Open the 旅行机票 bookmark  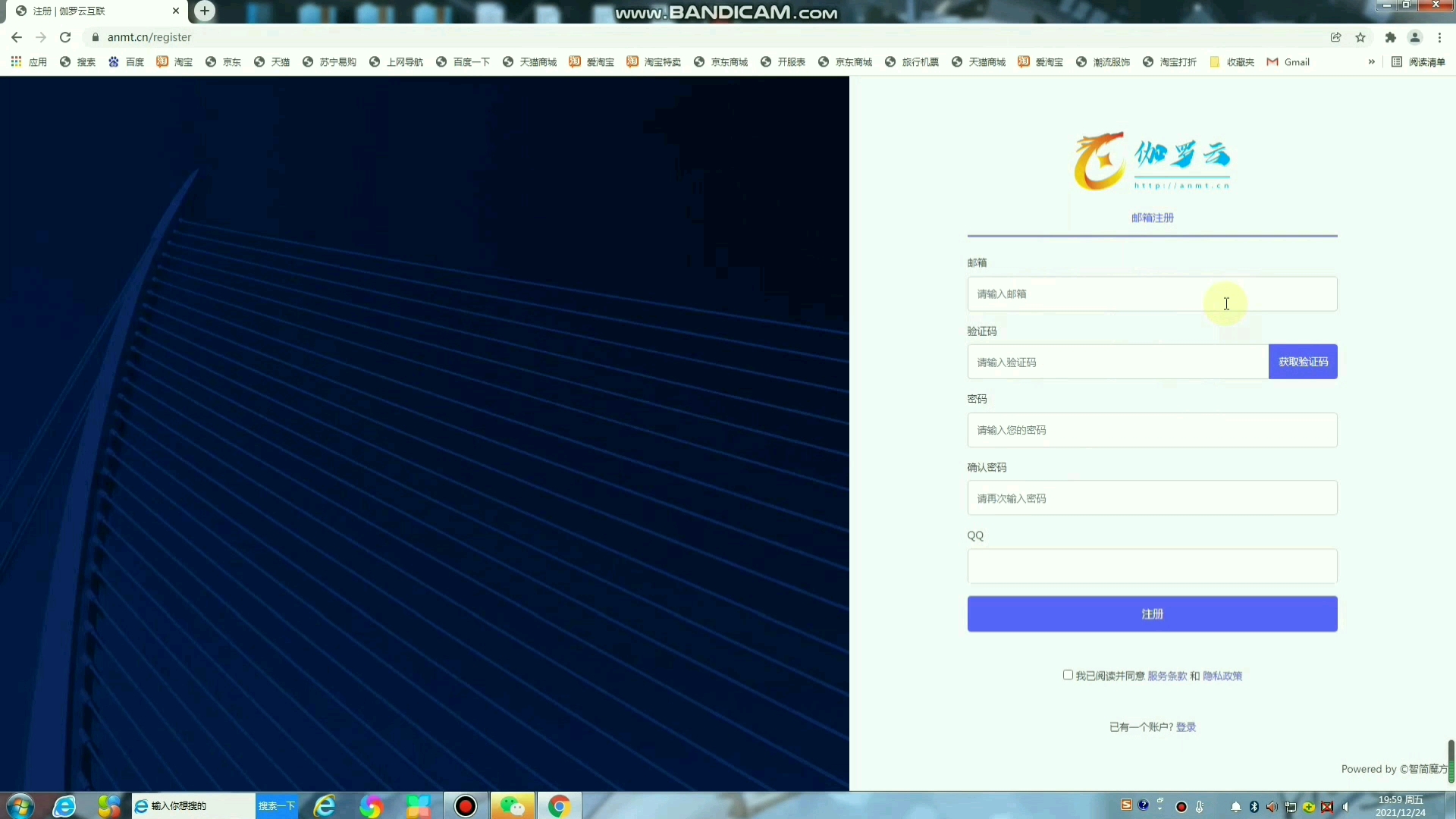(x=912, y=62)
